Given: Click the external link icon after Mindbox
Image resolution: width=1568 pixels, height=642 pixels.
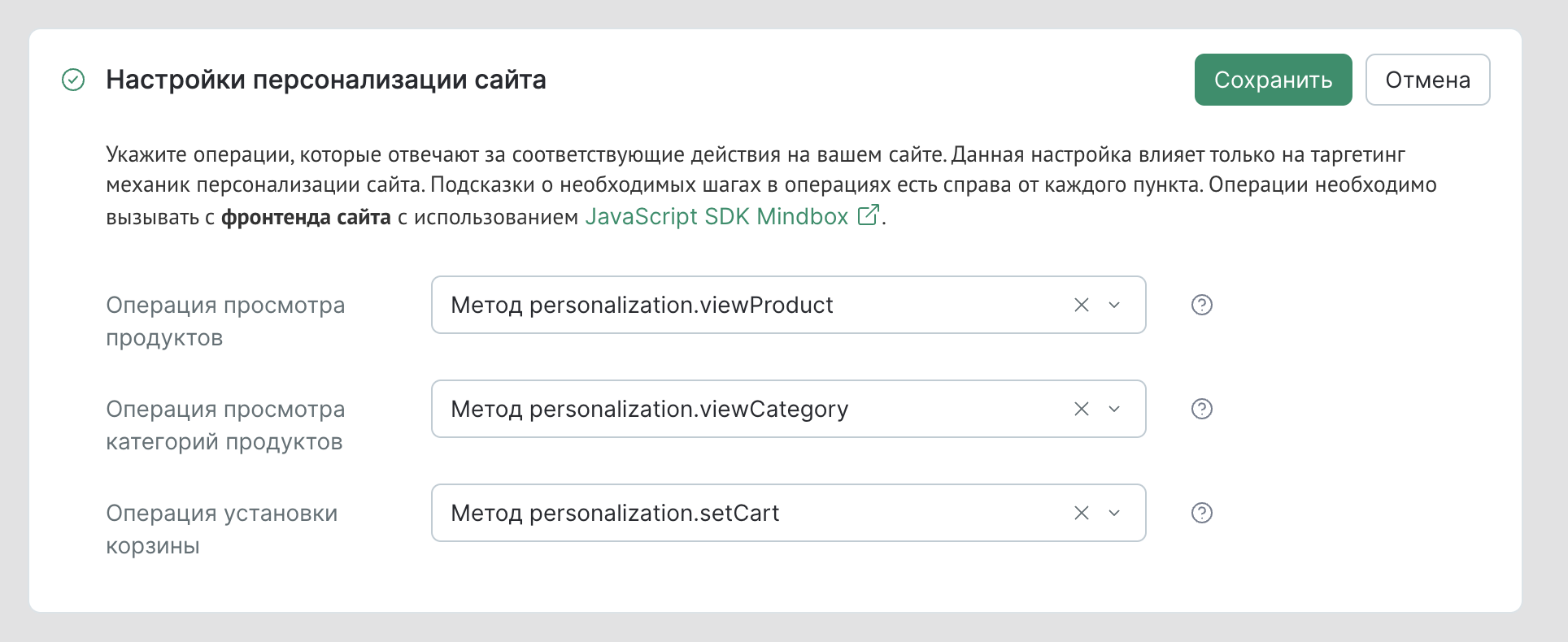Looking at the screenshot, I should (x=868, y=215).
